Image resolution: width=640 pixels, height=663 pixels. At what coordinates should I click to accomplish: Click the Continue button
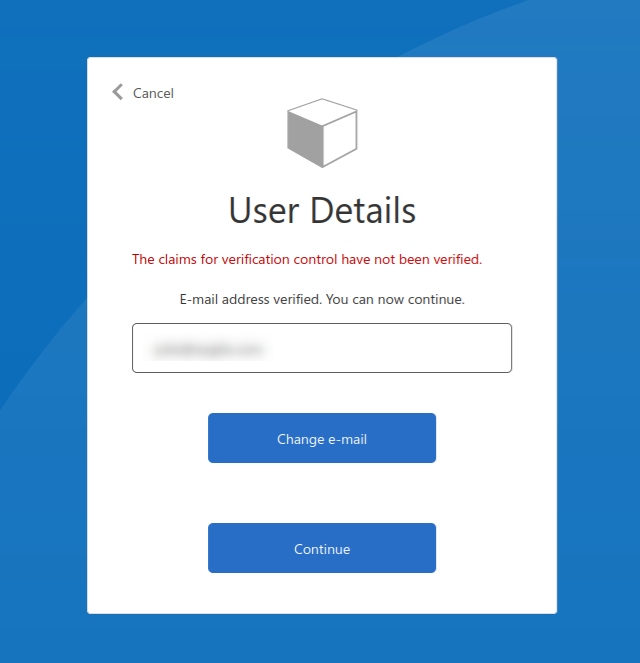pos(322,548)
